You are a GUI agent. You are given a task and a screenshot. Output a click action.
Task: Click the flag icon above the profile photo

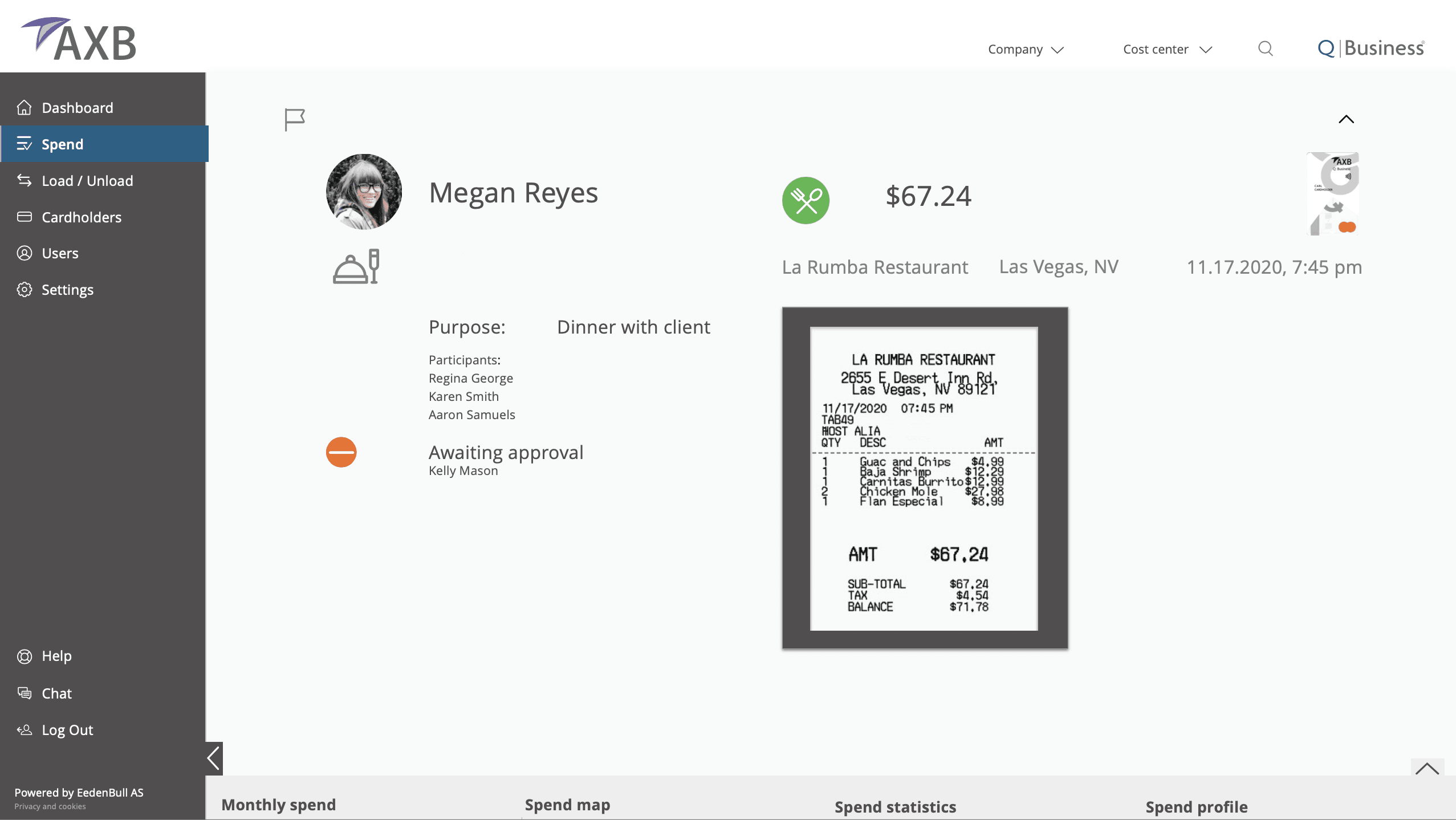click(294, 120)
